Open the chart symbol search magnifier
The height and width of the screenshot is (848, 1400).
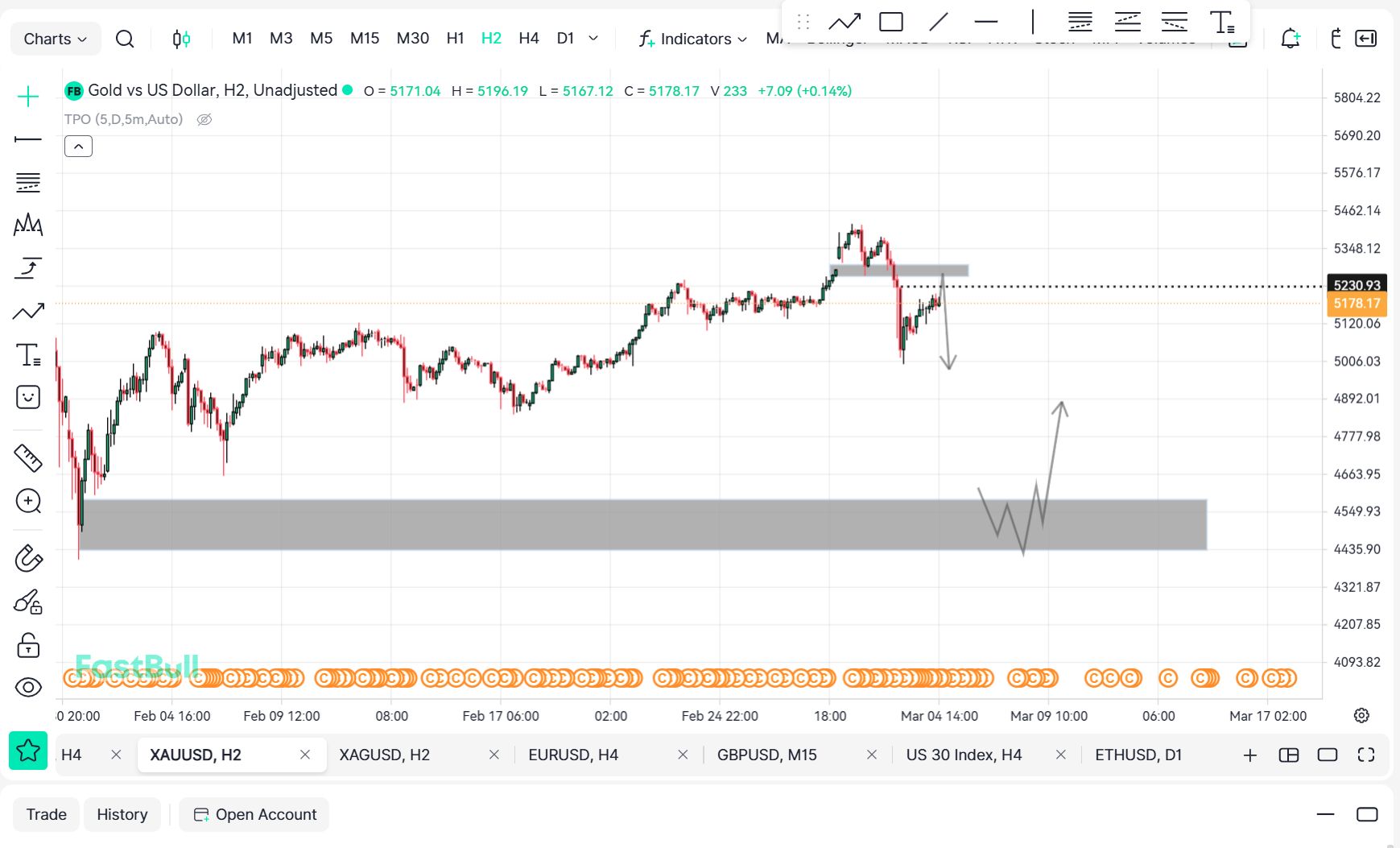point(125,39)
